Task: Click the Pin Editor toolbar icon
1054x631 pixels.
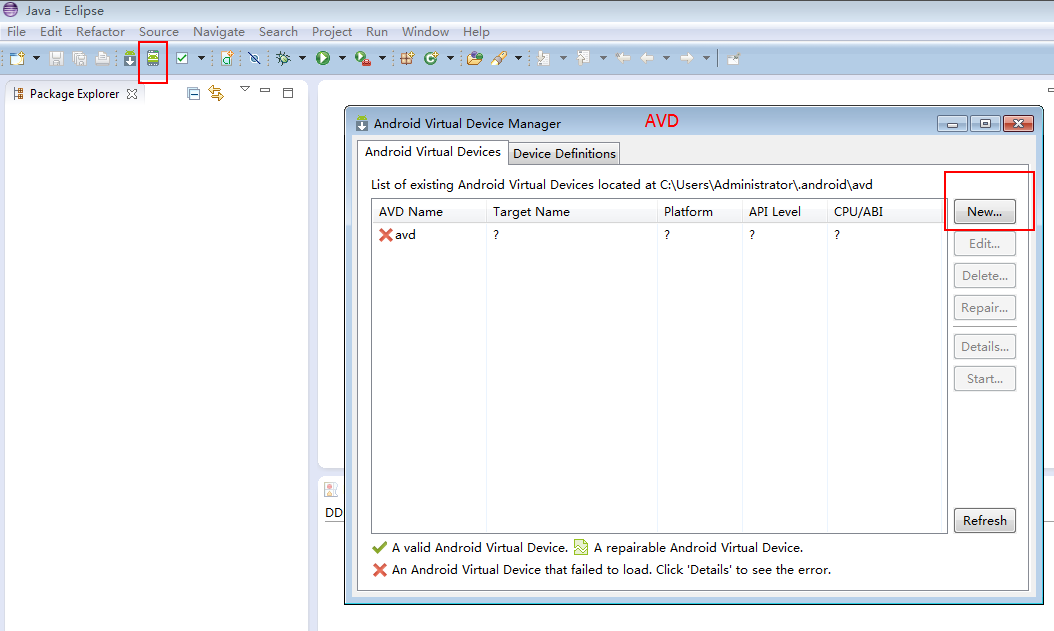Action: [733, 59]
